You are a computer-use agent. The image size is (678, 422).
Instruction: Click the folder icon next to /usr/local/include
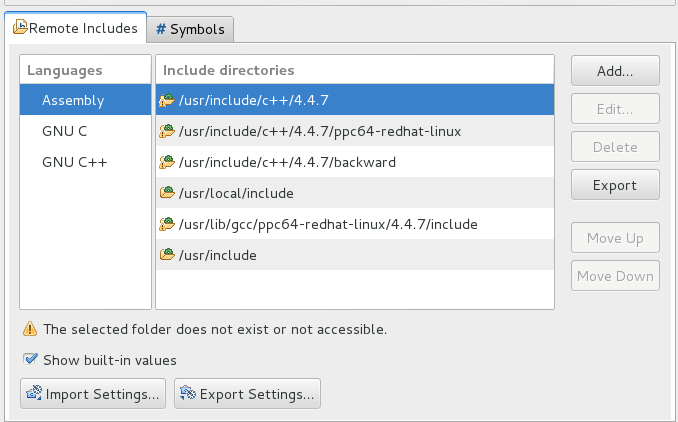point(168,193)
